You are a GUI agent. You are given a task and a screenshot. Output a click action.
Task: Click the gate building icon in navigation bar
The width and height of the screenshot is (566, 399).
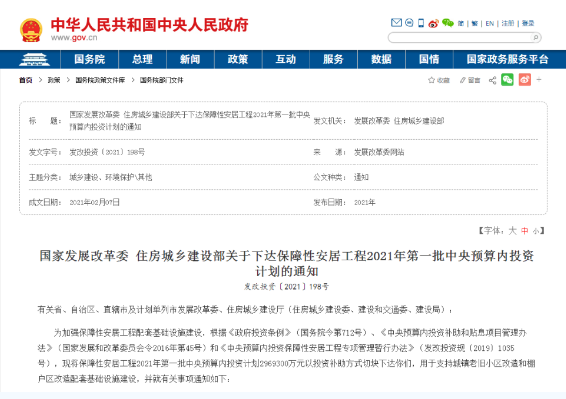(x=34, y=60)
